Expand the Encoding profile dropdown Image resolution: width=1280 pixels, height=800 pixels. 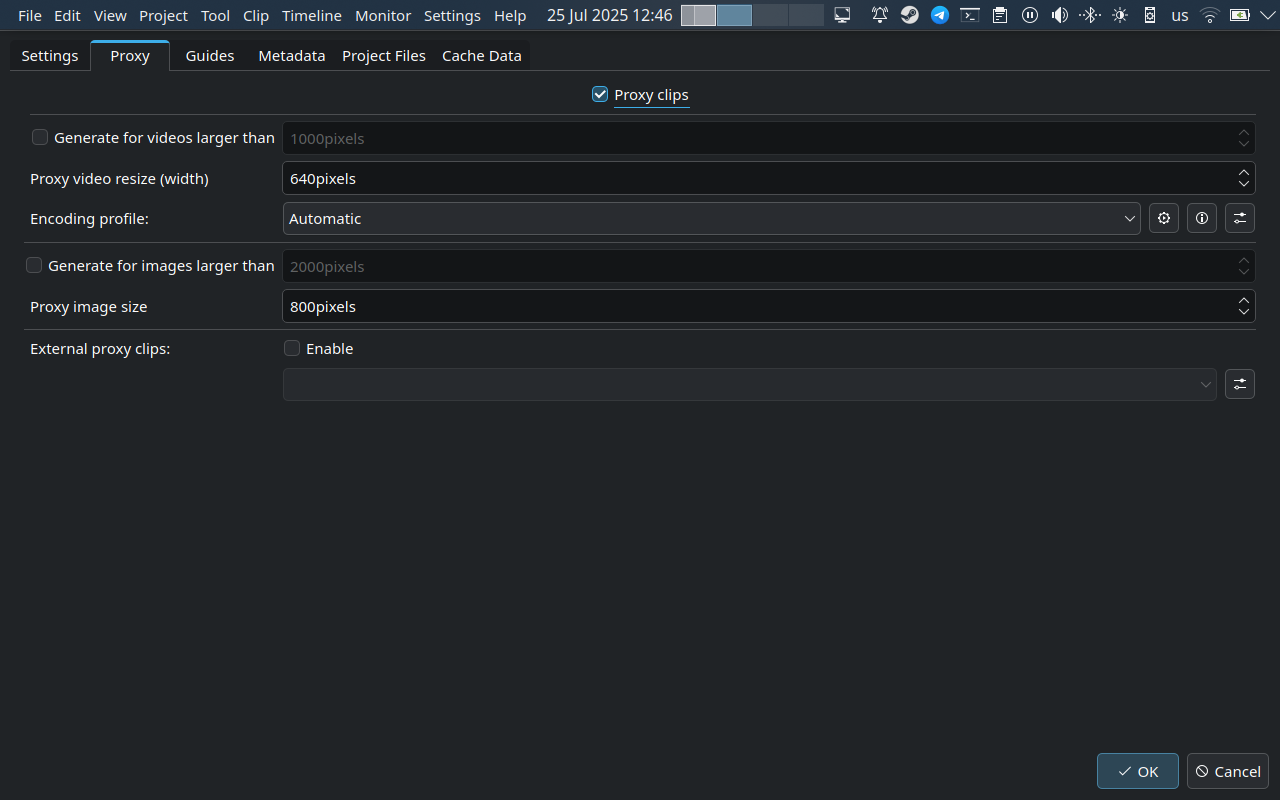point(711,219)
